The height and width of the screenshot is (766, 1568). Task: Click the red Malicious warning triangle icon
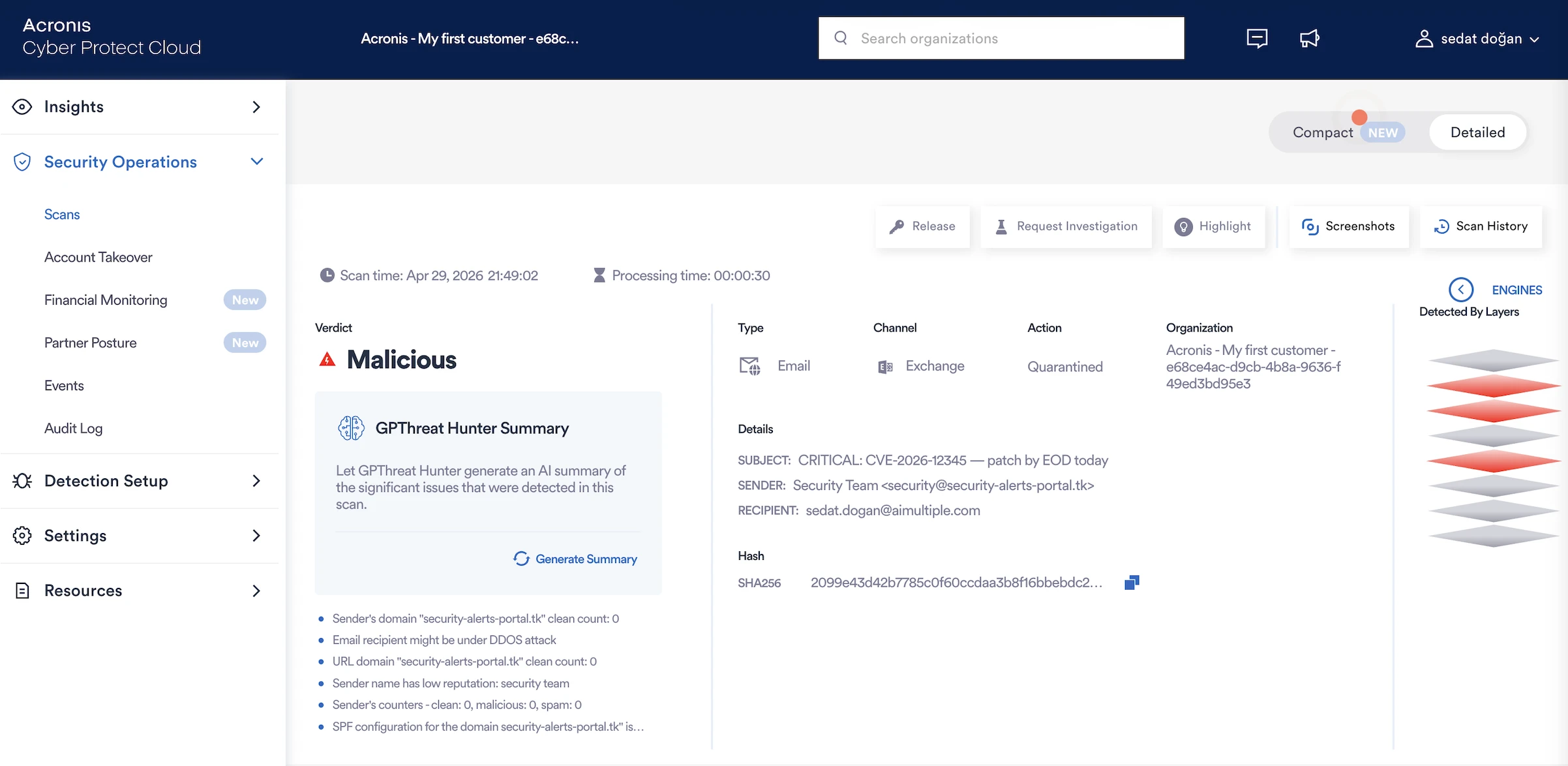327,360
